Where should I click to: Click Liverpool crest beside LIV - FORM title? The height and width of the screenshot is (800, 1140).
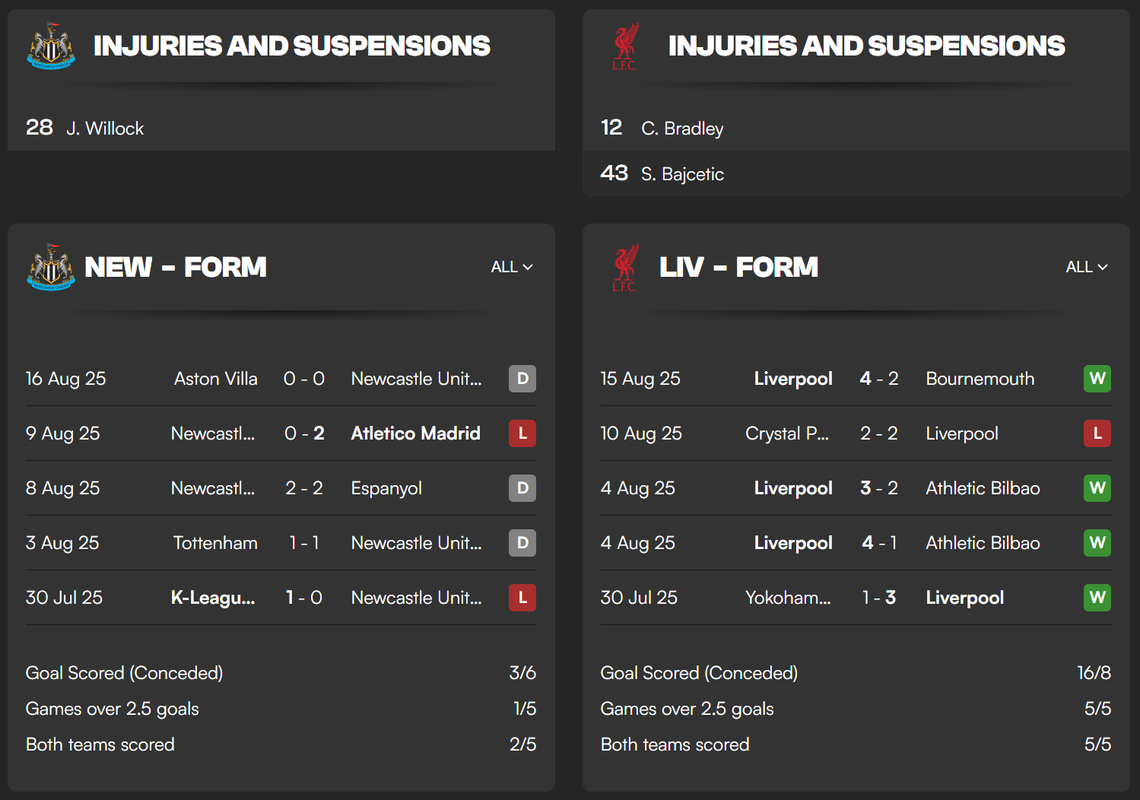625,267
